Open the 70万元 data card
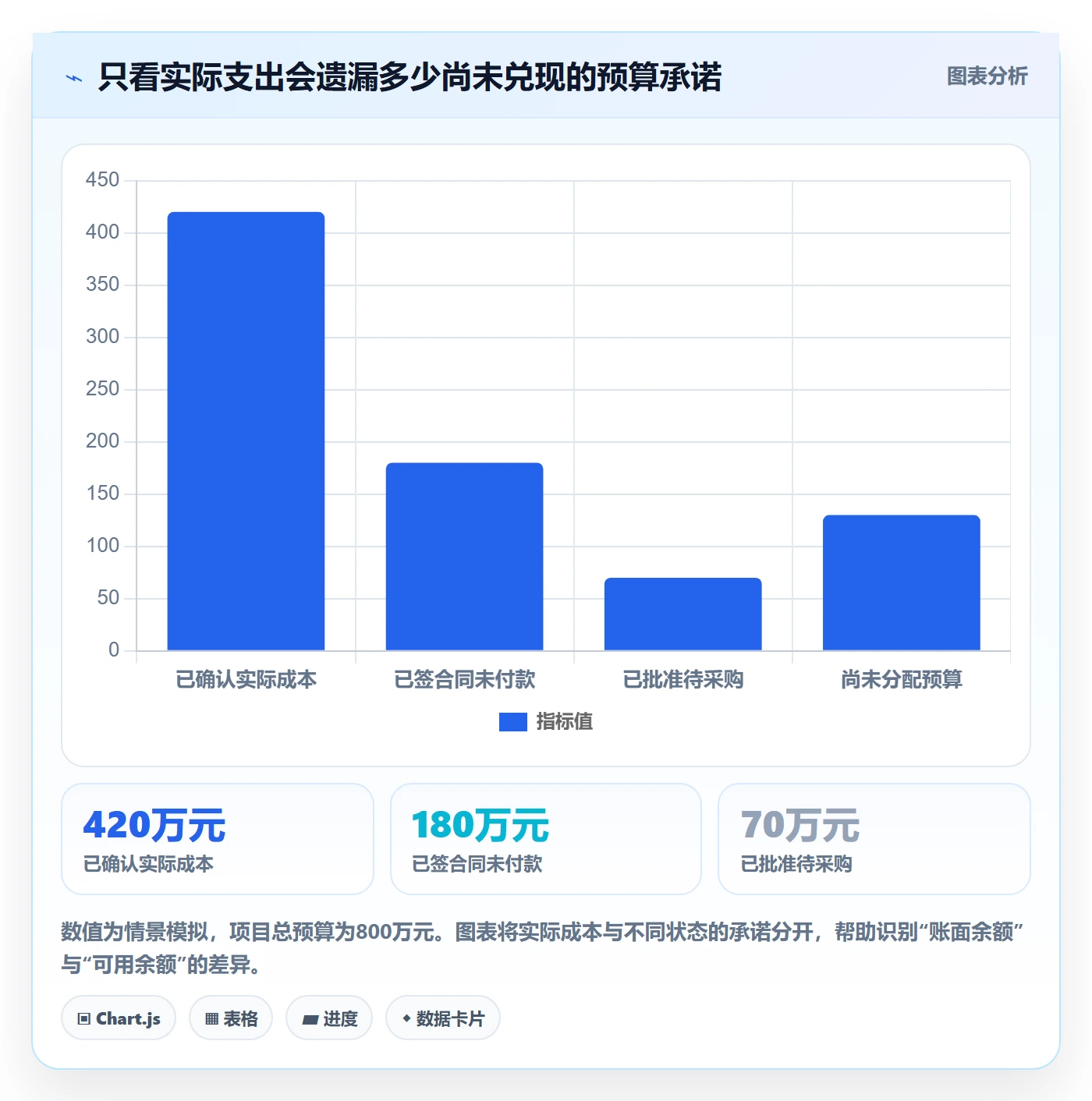Image resolution: width=1092 pixels, height=1101 pixels. coord(874,839)
